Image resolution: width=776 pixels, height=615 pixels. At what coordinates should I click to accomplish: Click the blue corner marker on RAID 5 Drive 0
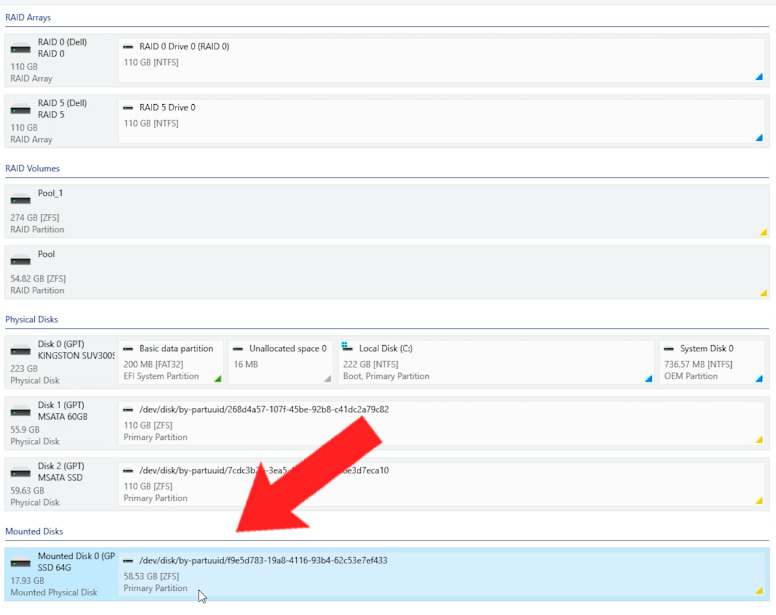click(x=759, y=138)
